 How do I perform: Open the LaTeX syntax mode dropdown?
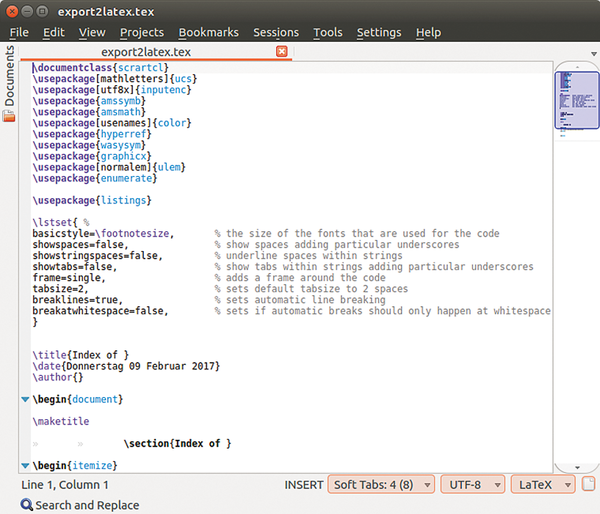point(543,485)
